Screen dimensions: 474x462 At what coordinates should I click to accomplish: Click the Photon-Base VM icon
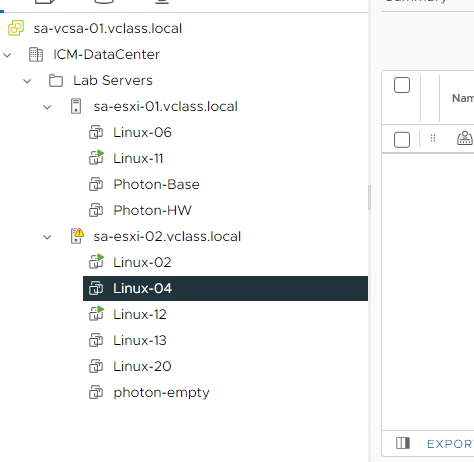point(96,184)
